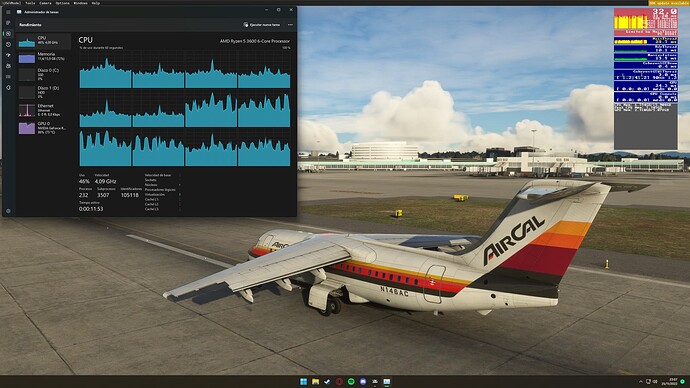Click the processes count '232'
690x388 pixels.
(x=84, y=195)
